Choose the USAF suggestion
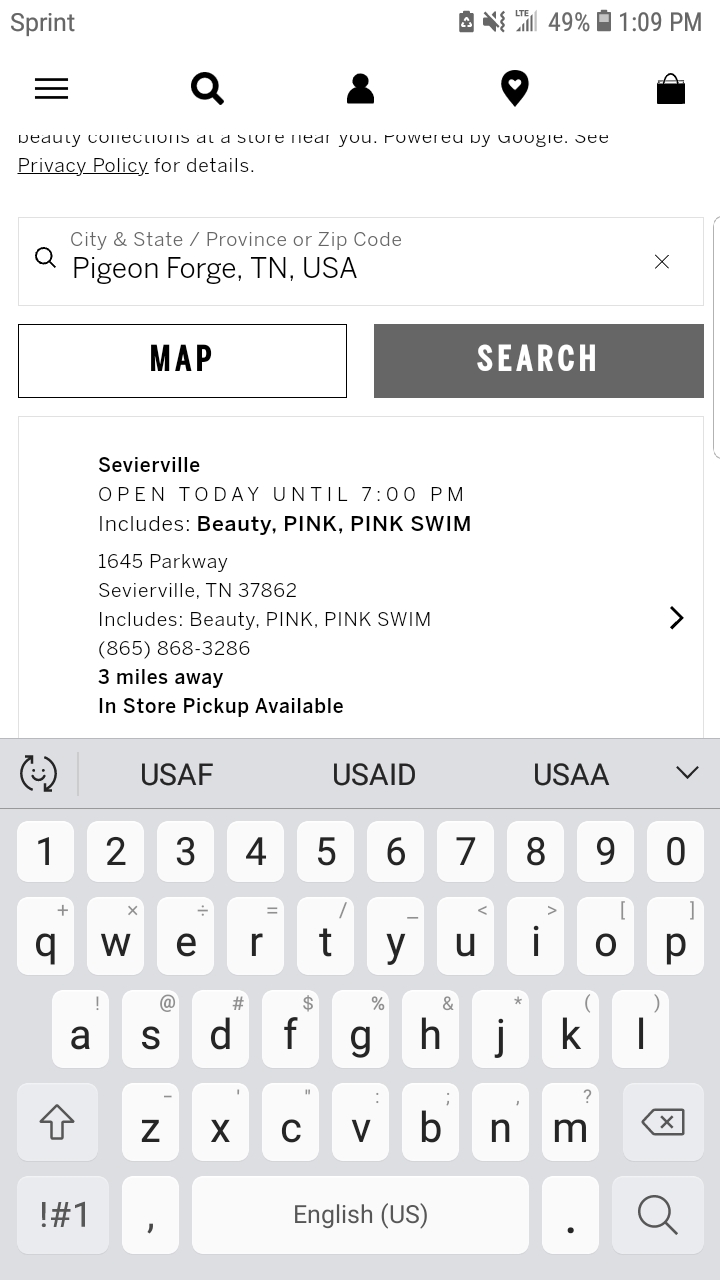Viewport: 720px width, 1280px height. [x=177, y=775]
